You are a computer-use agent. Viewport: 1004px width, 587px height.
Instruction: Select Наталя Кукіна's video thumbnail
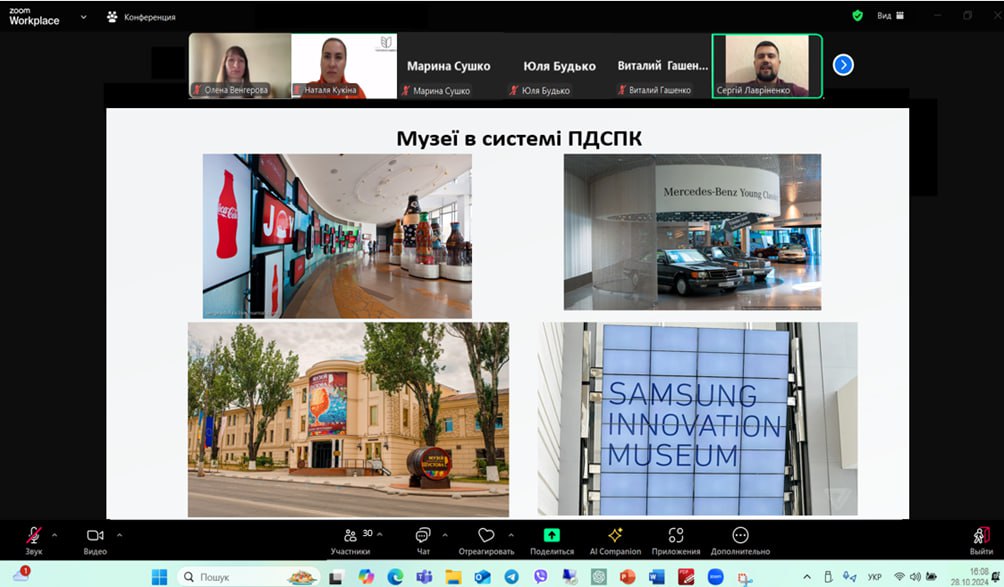[x=344, y=66]
